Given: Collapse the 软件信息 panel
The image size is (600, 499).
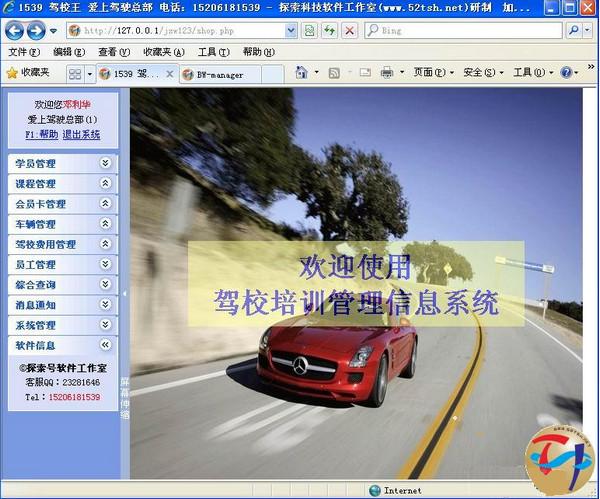Looking at the screenshot, I should click(105, 345).
